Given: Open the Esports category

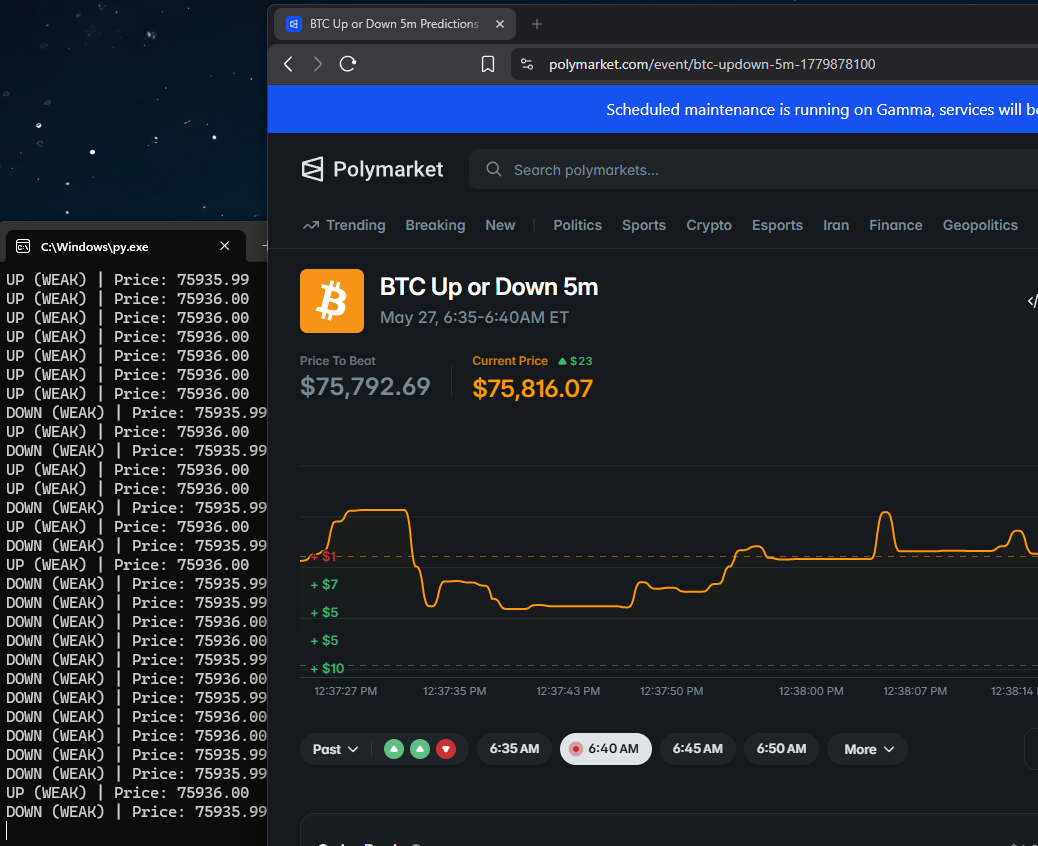Looking at the screenshot, I should coord(777,225).
